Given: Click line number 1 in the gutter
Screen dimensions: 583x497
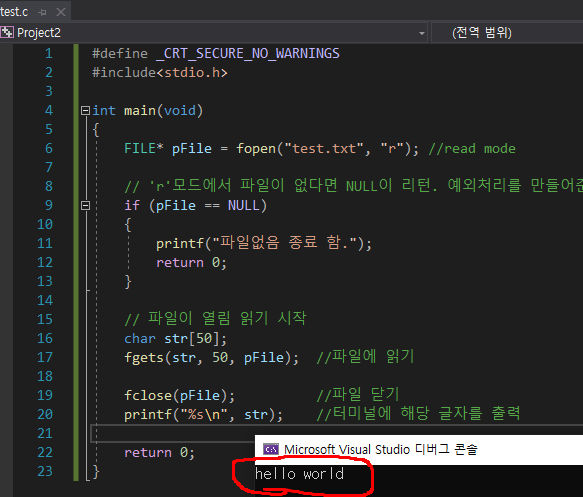Looking at the screenshot, I should (x=49, y=54).
